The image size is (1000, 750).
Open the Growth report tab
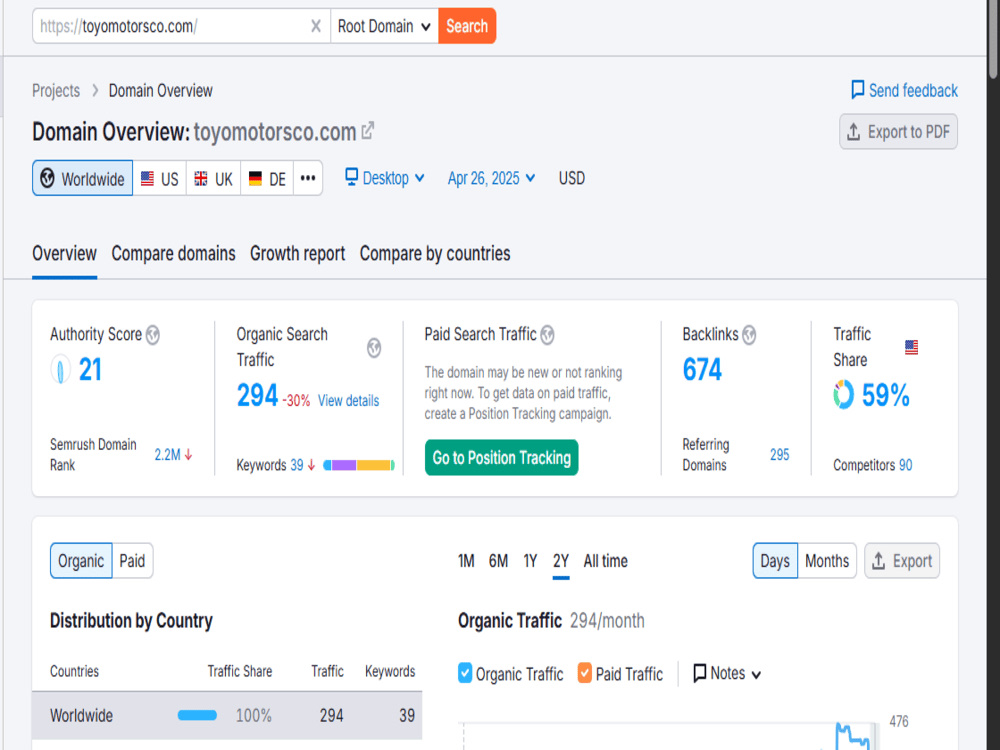[x=297, y=253]
